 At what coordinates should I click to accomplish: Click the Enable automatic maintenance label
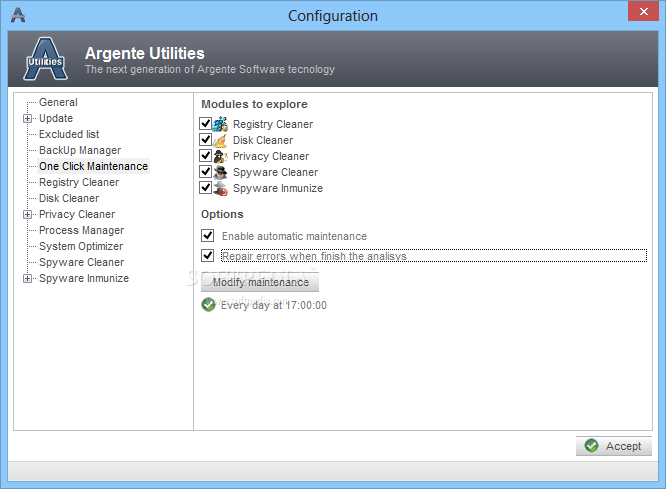pyautogui.click(x=294, y=236)
